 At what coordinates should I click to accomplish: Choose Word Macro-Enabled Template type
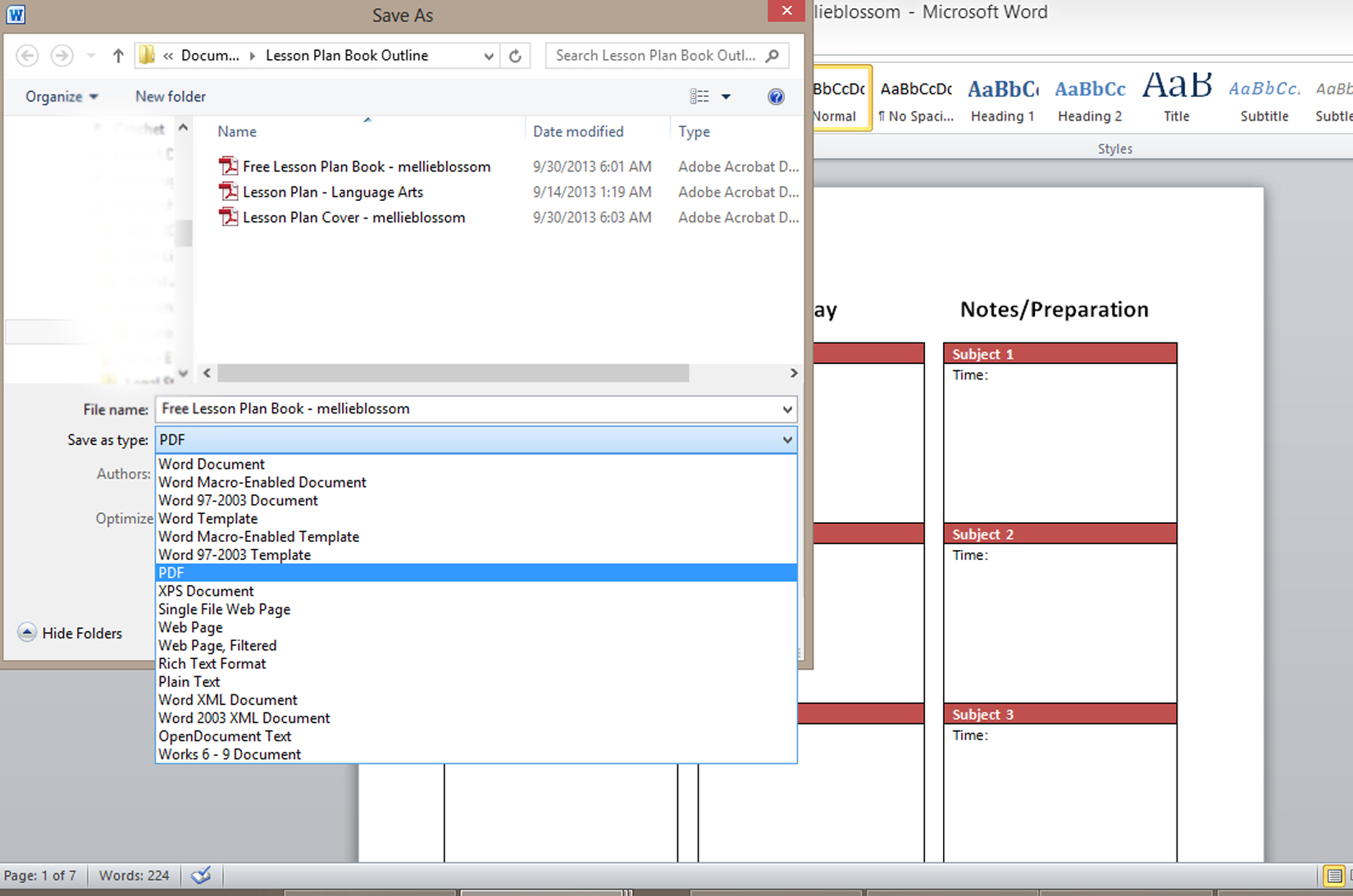click(x=476, y=536)
